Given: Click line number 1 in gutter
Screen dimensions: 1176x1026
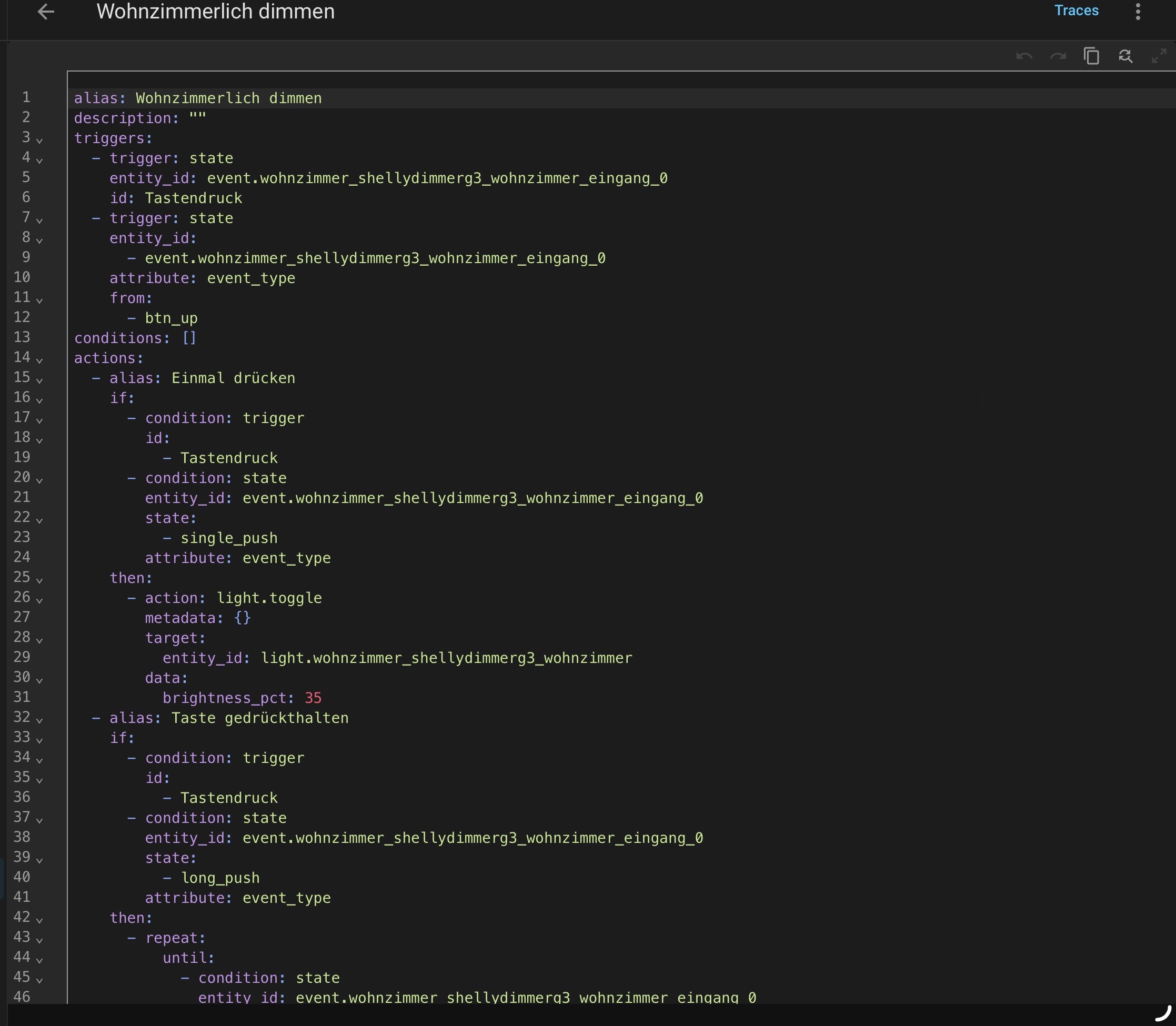Looking at the screenshot, I should pos(26,97).
